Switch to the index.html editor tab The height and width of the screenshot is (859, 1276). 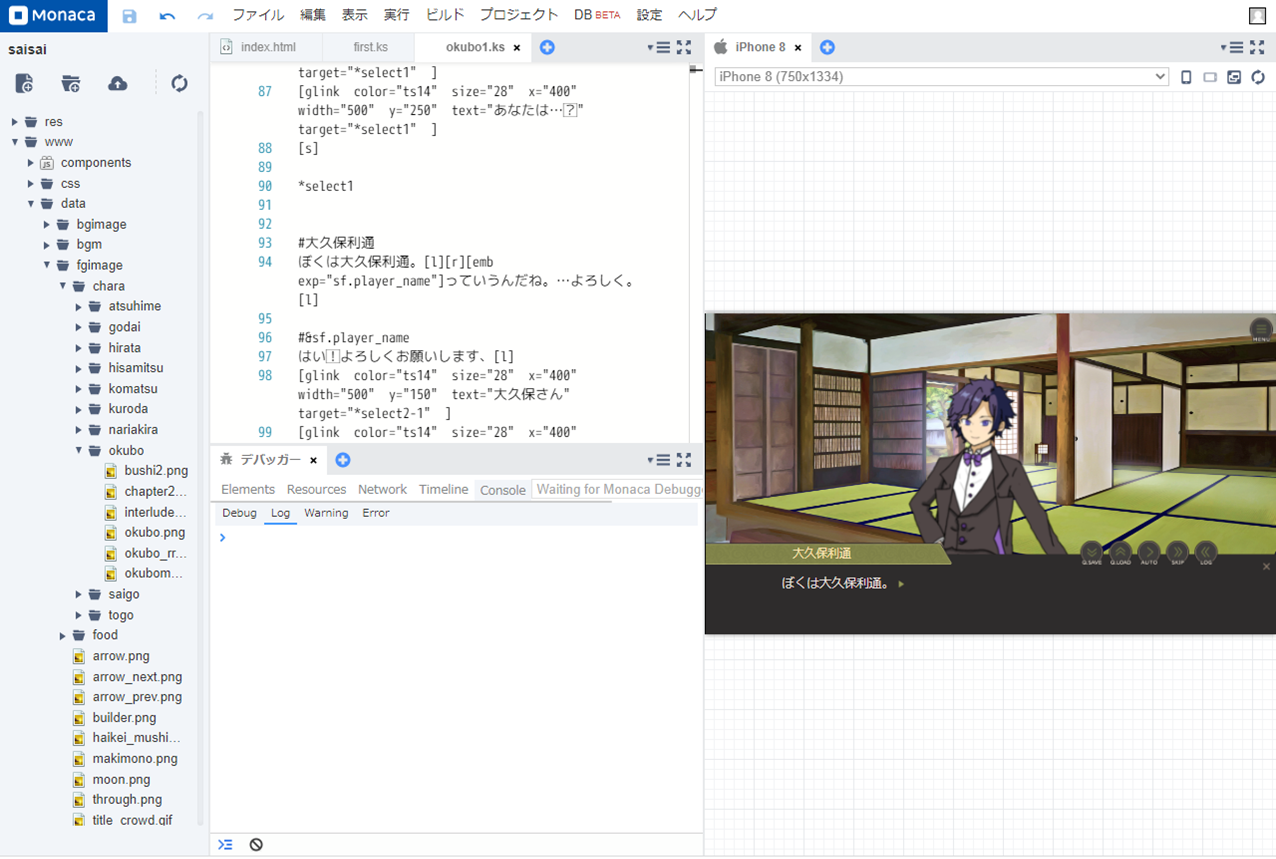[267, 47]
